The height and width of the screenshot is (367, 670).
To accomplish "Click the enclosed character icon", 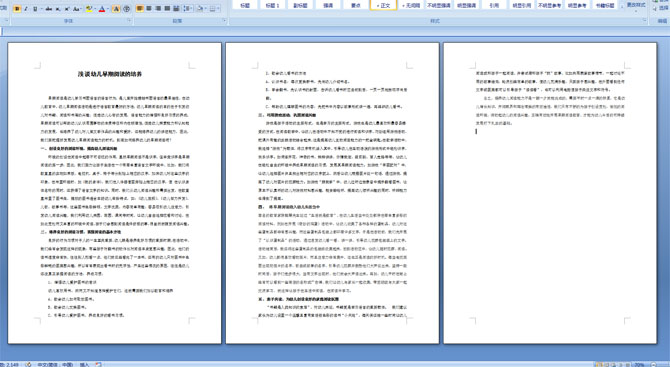I will 126,9.
